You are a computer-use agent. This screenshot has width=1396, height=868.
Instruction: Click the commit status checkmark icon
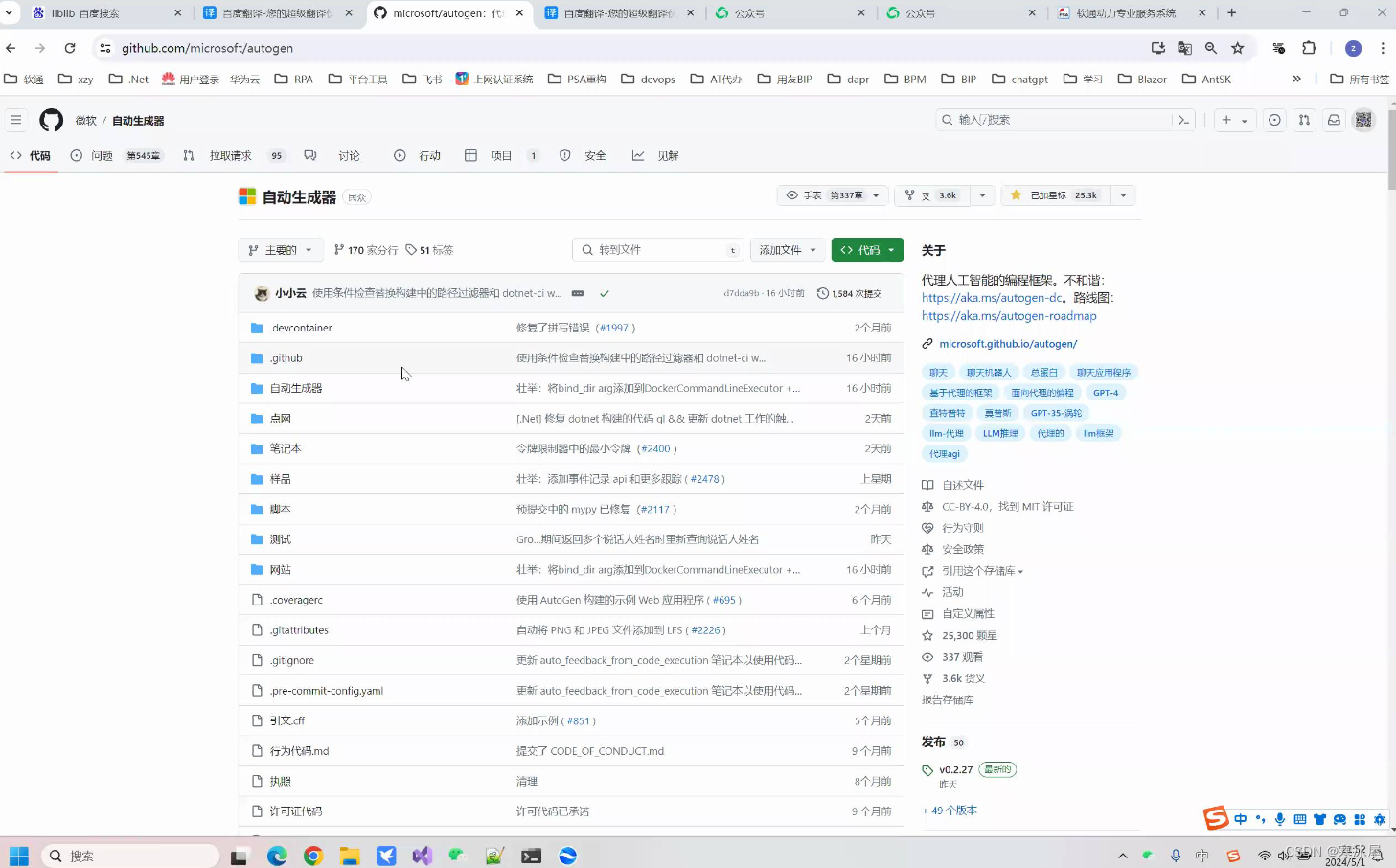[x=605, y=293]
